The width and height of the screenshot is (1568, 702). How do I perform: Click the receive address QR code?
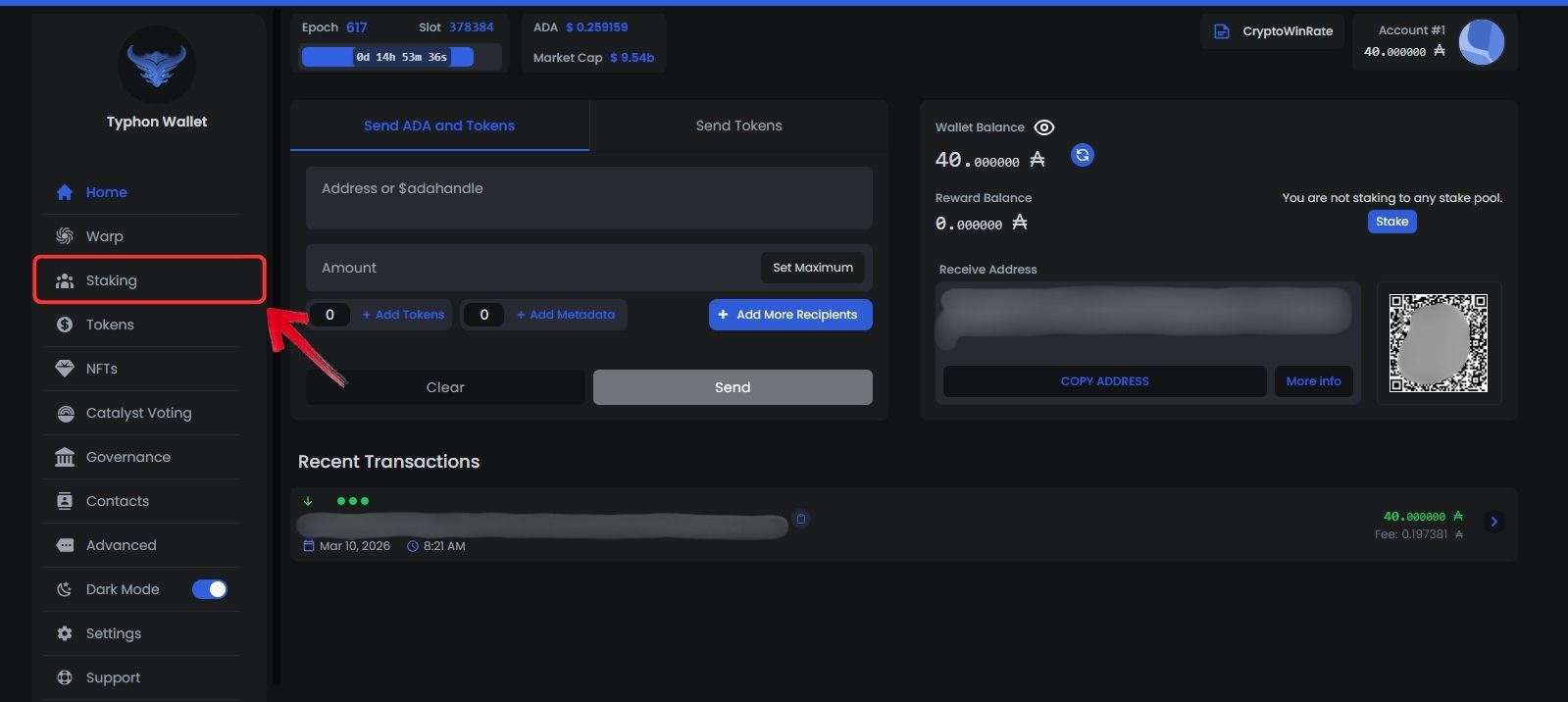1439,343
